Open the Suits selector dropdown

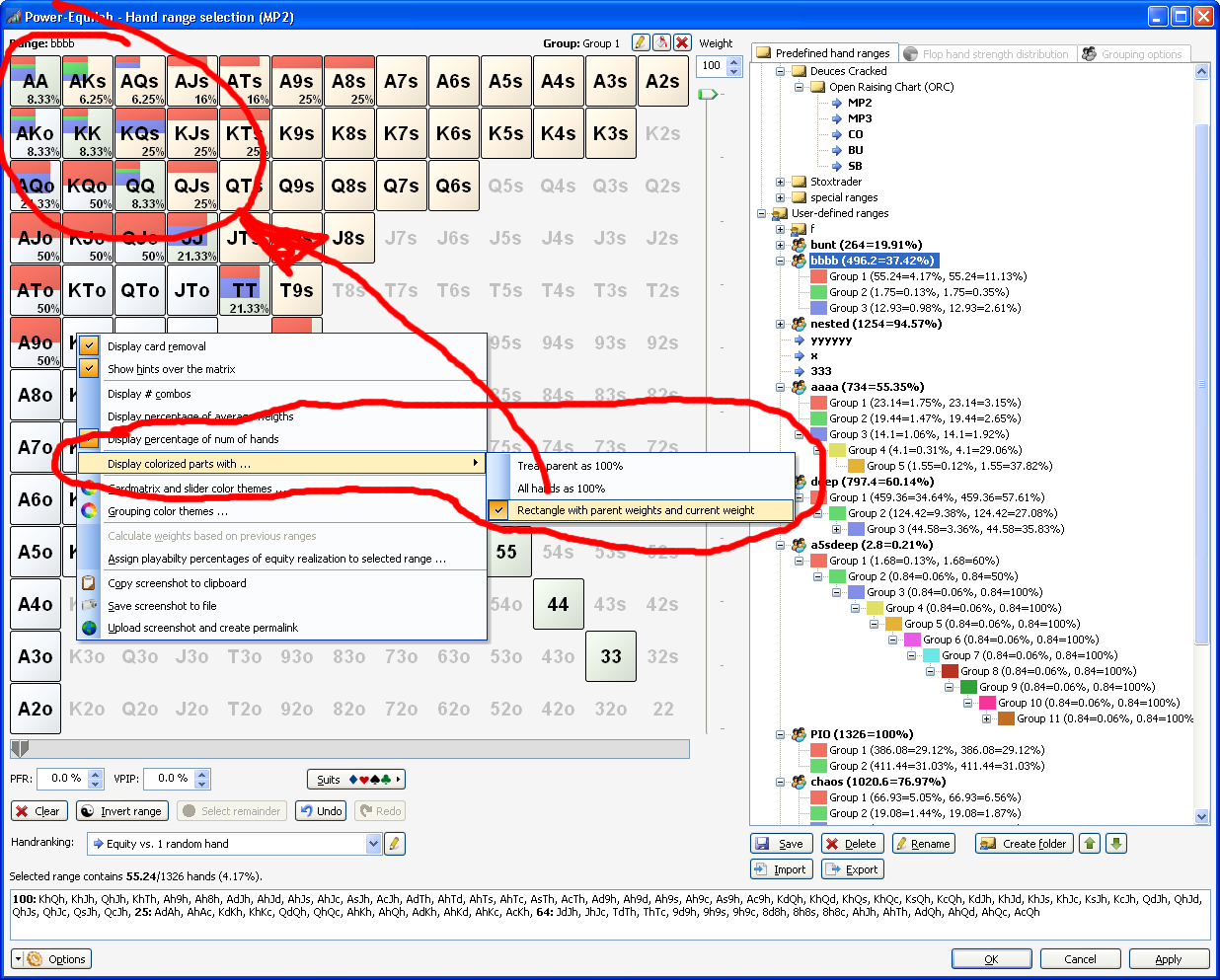[x=356, y=780]
